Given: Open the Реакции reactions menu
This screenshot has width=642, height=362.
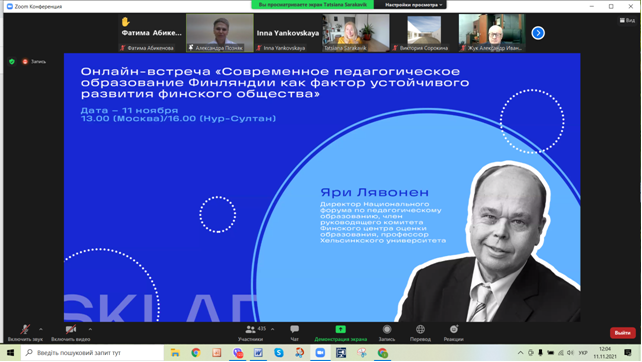Looking at the screenshot, I should 454,333.
